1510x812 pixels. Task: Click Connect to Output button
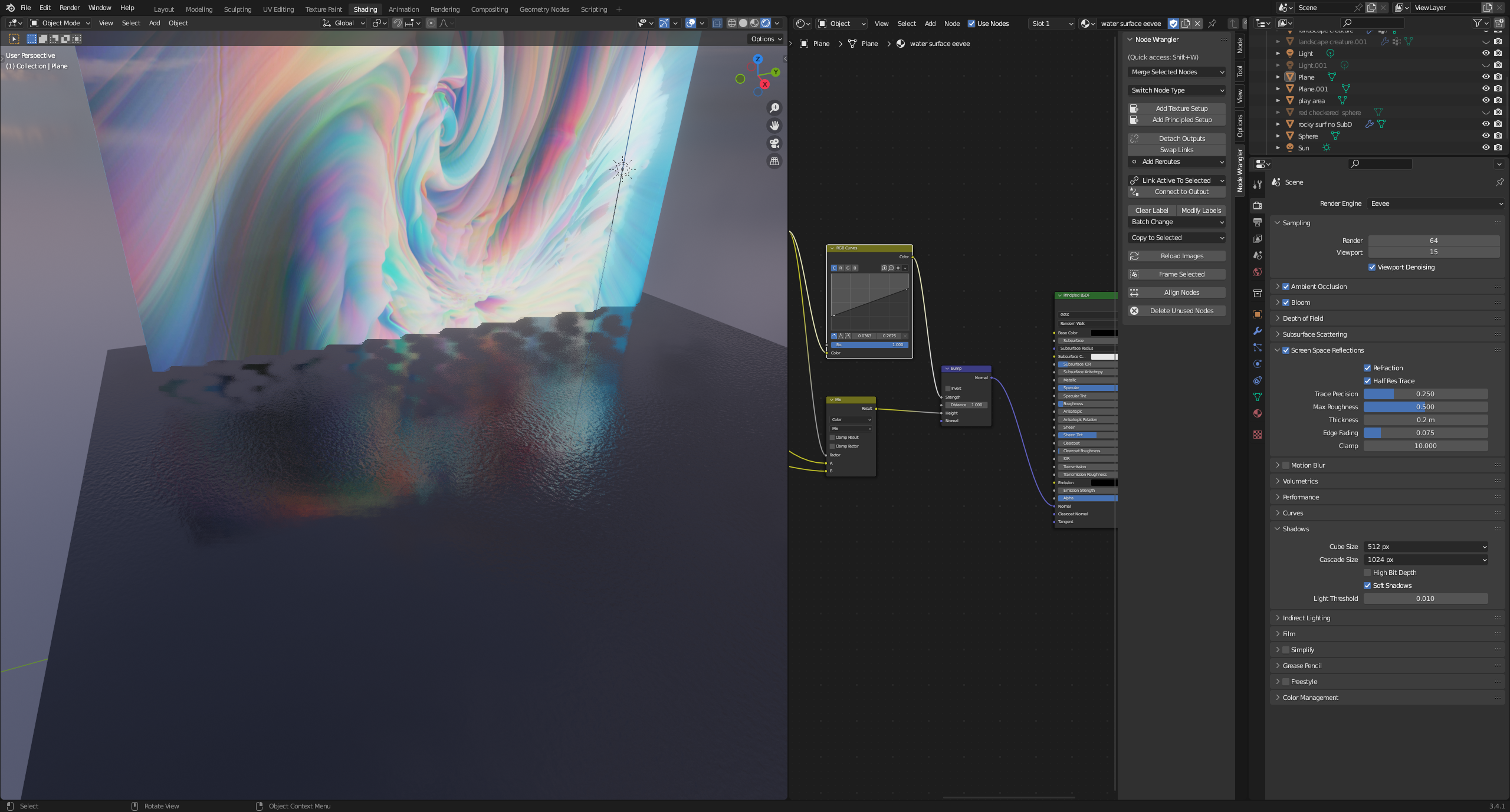point(1176,192)
